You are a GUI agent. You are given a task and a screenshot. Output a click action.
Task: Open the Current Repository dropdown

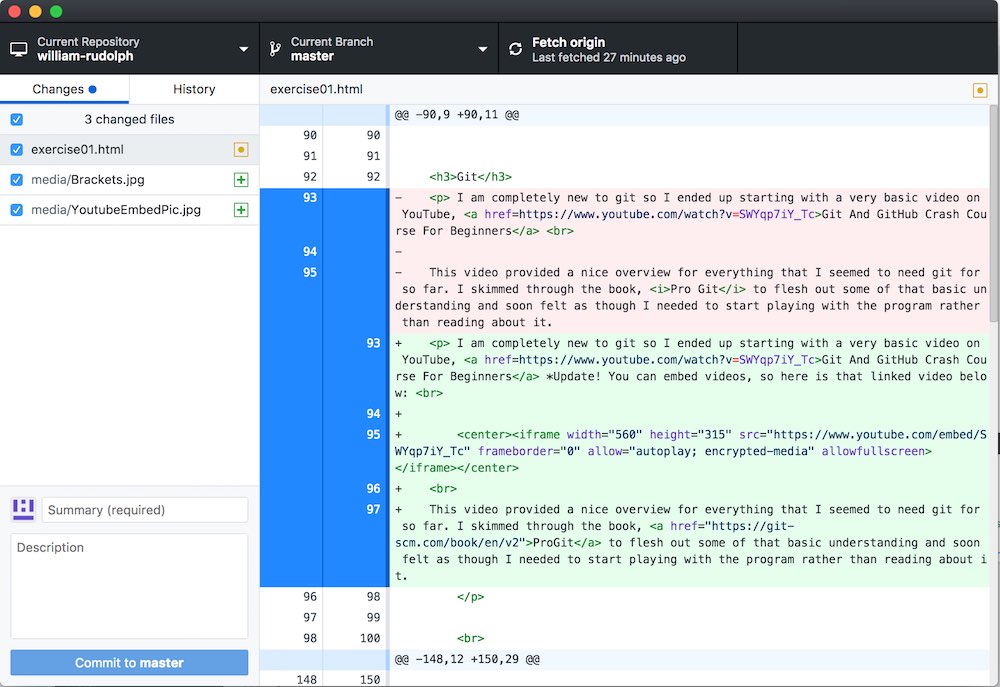(129, 49)
